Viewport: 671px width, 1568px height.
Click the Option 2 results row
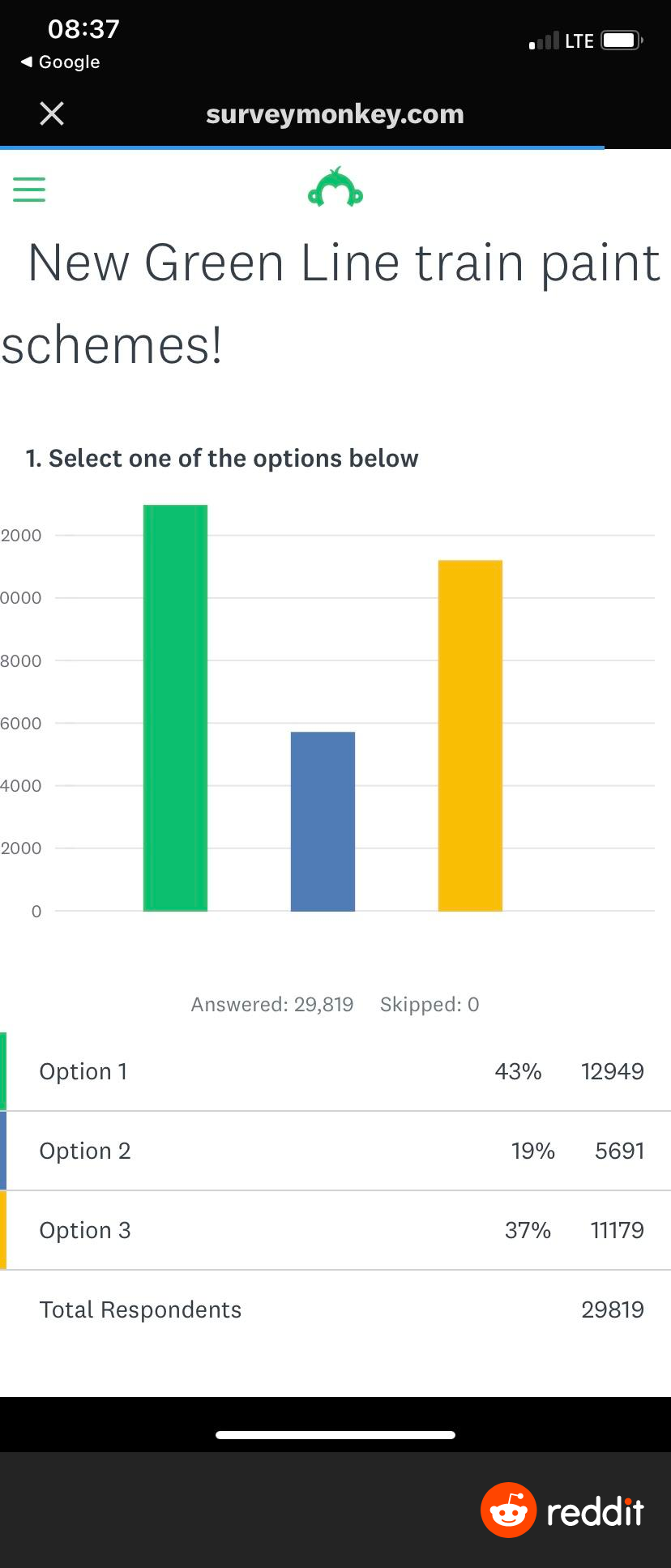[335, 1151]
